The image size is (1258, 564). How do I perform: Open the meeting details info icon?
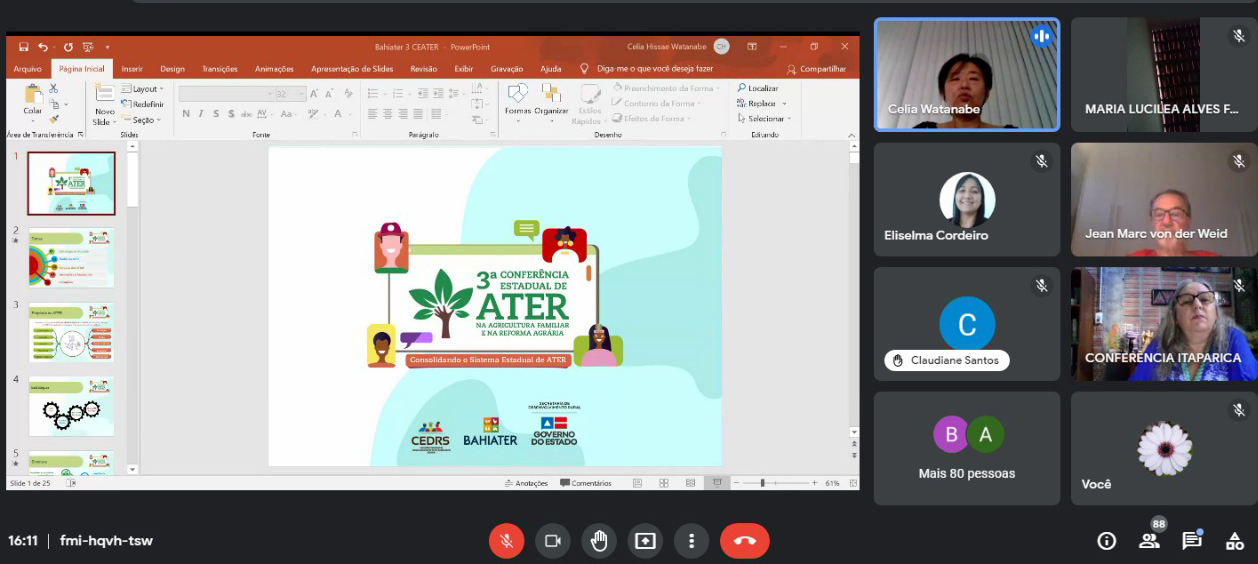click(1106, 541)
